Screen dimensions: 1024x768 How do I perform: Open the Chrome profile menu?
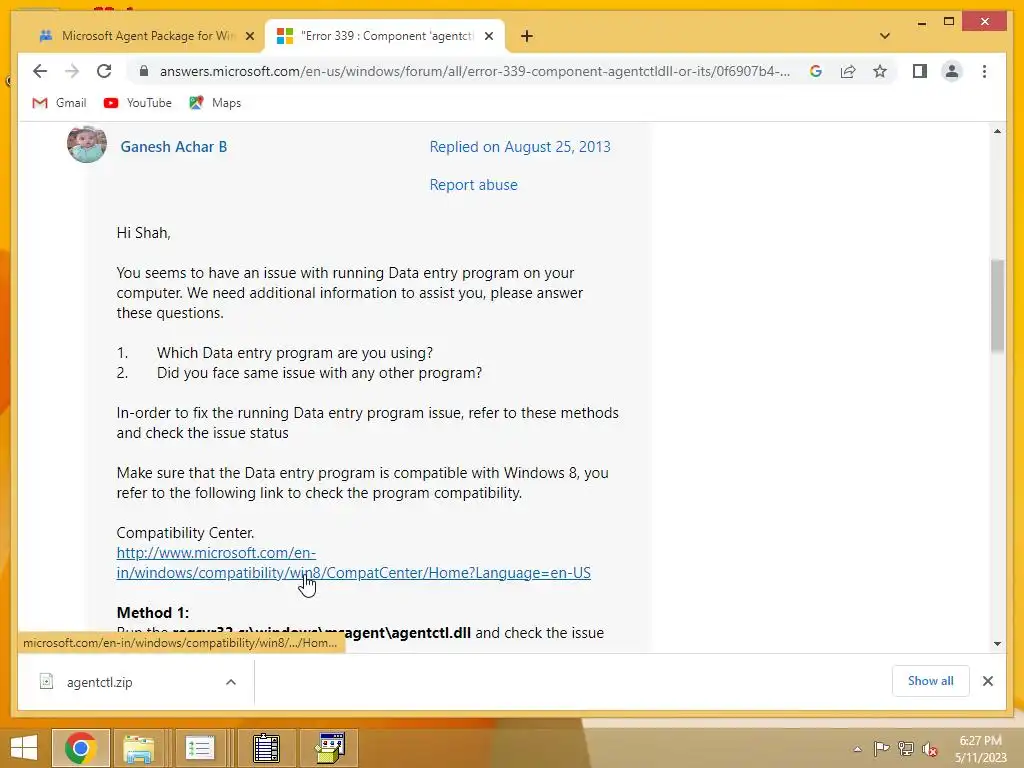(x=952, y=71)
